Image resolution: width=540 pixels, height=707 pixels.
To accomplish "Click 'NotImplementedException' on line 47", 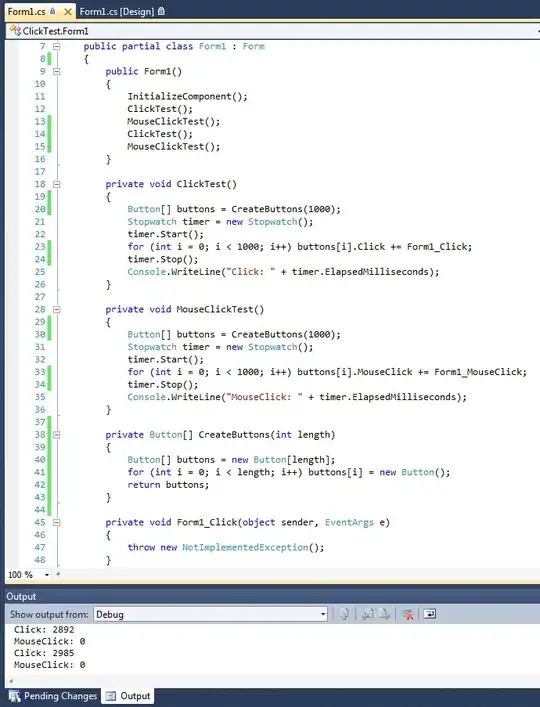I will [245, 547].
